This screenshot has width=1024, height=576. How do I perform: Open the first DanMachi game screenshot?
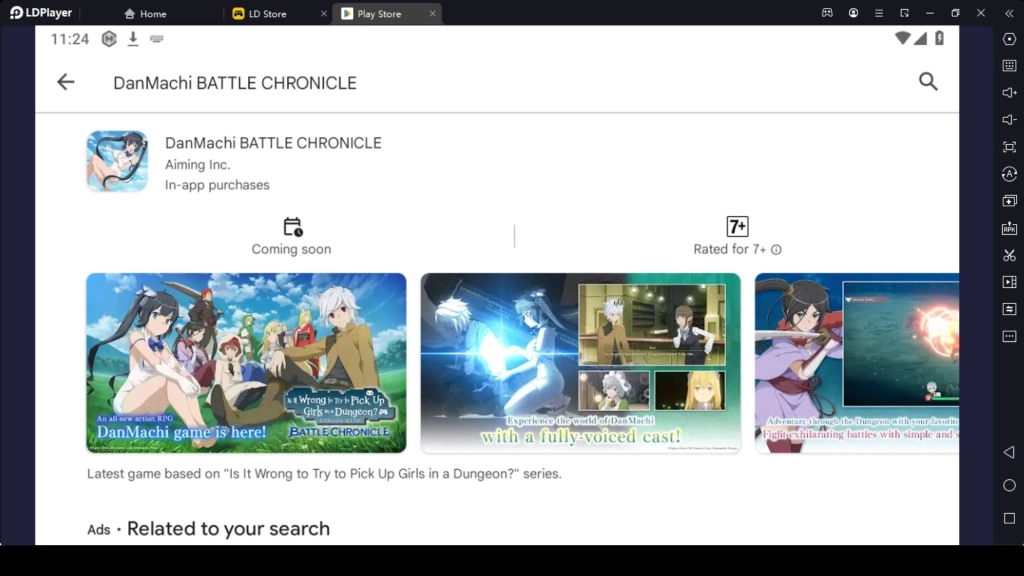246,363
